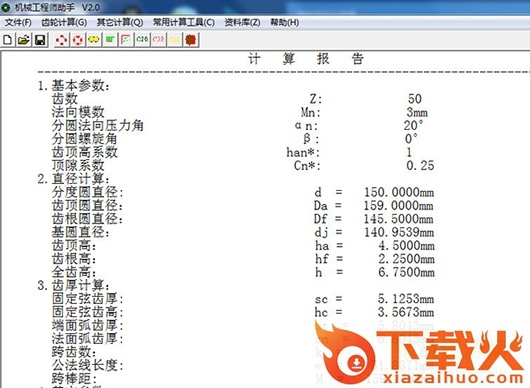Click the value 150.0000mm
This screenshot has width=530, height=388.
(399, 192)
